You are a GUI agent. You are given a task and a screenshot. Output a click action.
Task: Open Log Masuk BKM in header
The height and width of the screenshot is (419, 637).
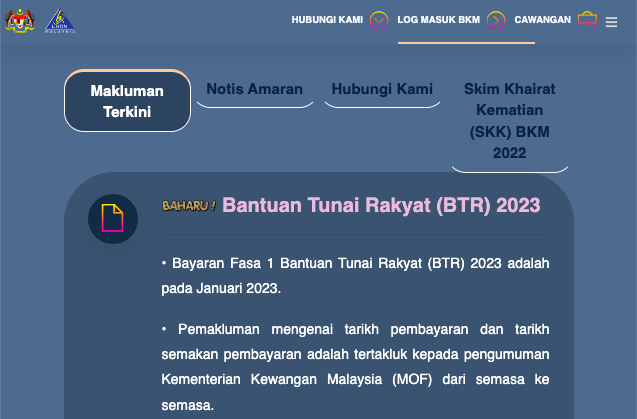point(439,20)
